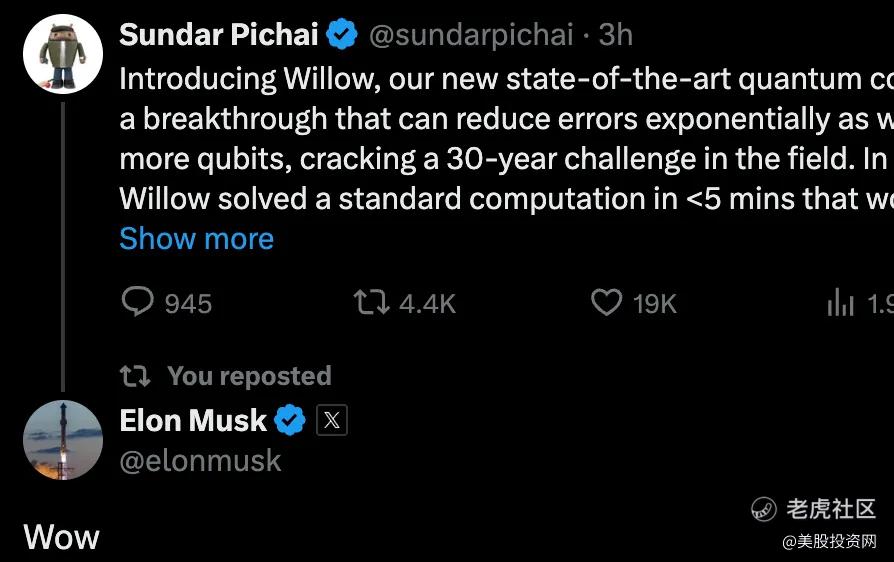Click Elon Musk's blue verified badge
The image size is (894, 562).
(290, 420)
